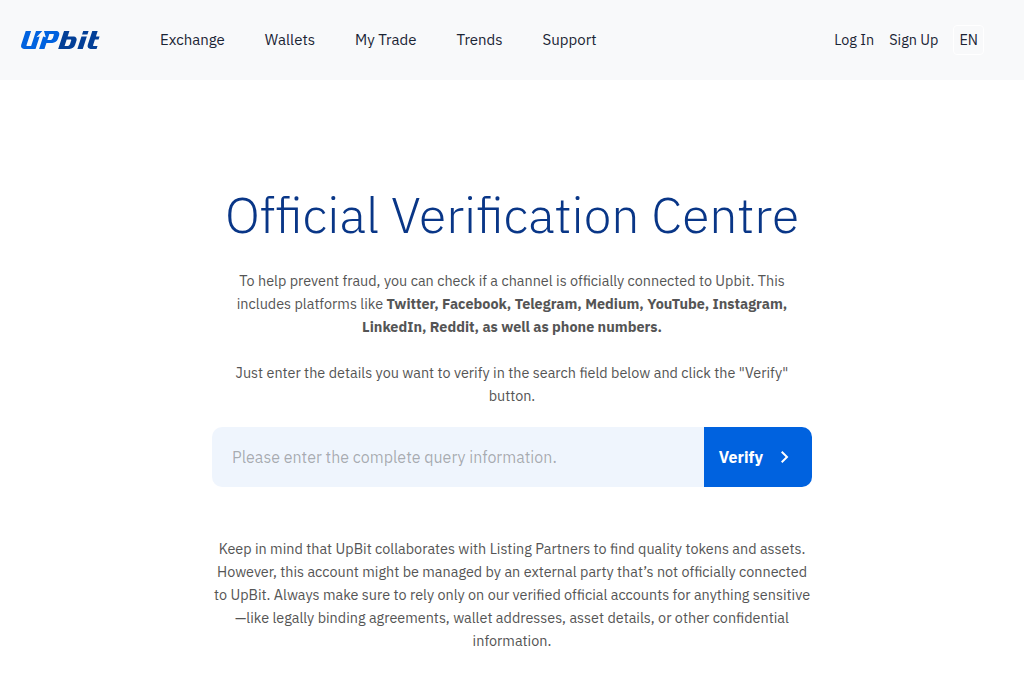Image resolution: width=1024 pixels, height=681 pixels.
Task: Click the Sign Up link
Action: 913,40
